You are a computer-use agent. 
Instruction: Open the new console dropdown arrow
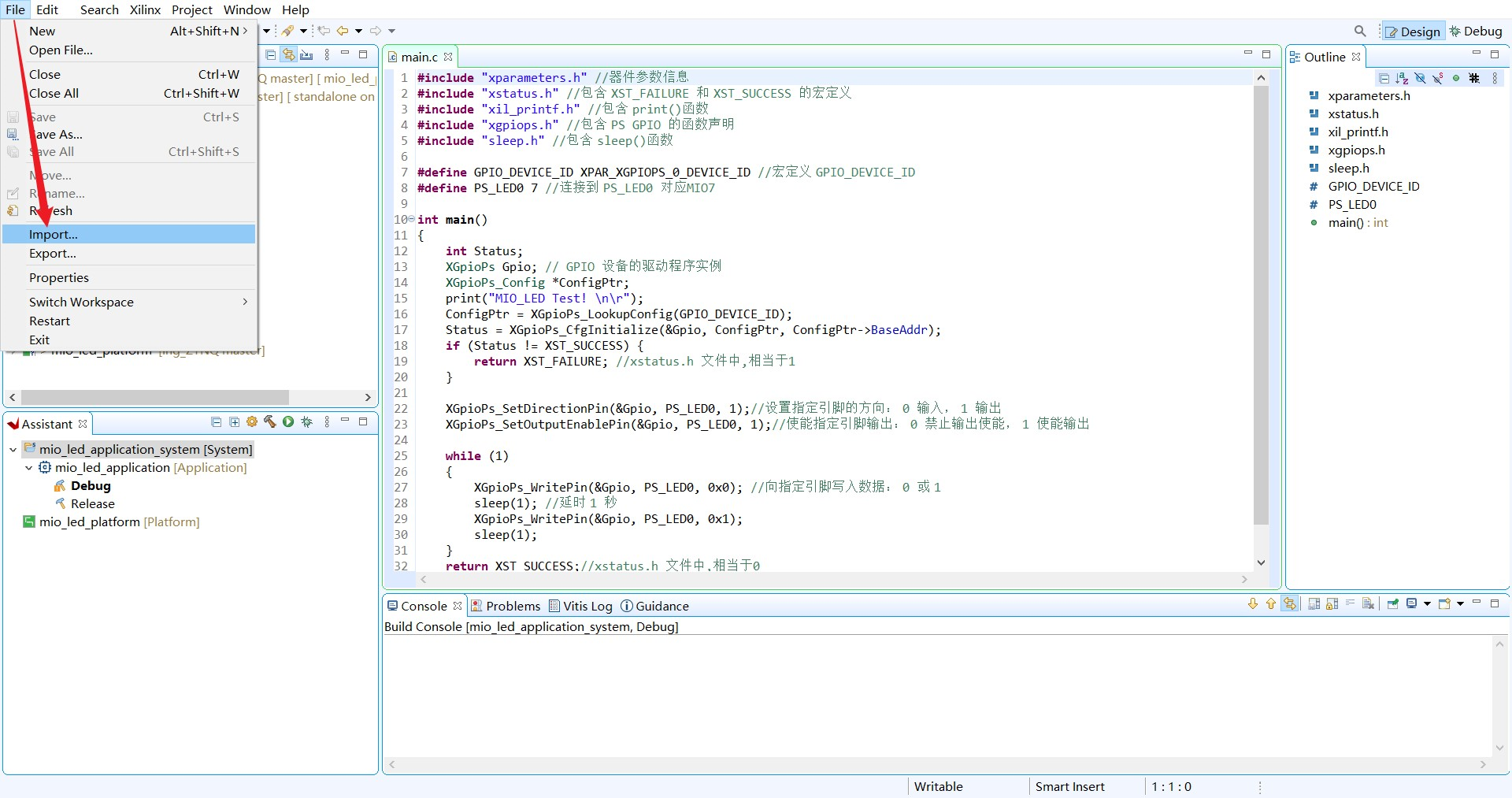click(x=1460, y=604)
